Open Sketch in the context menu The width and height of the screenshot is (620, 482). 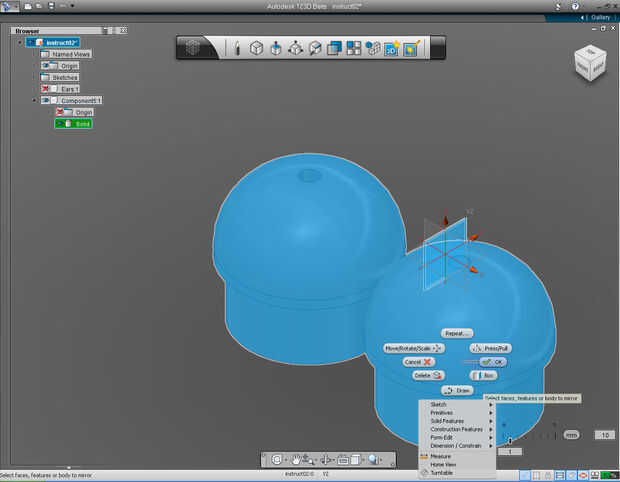coord(457,405)
